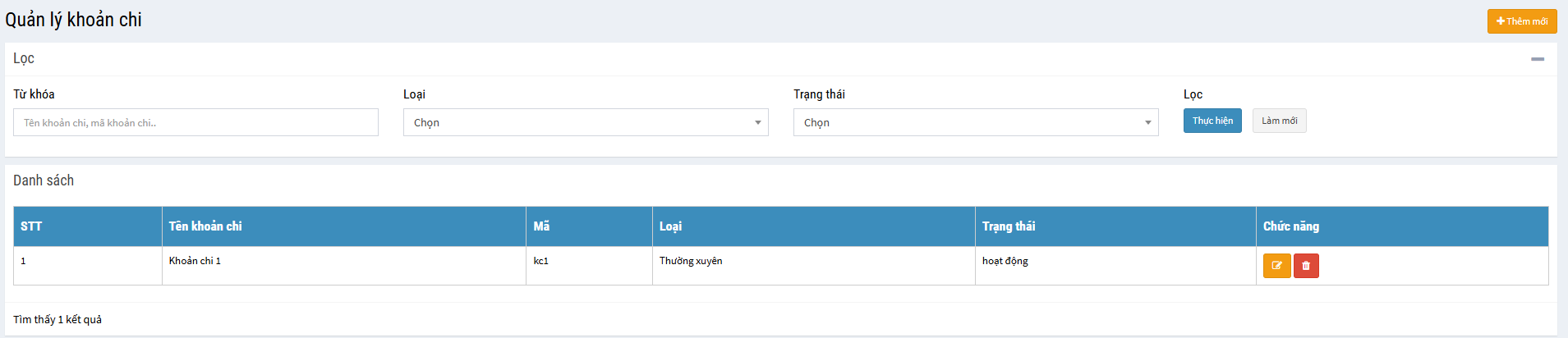Click the Loại column header in the table

[670, 226]
